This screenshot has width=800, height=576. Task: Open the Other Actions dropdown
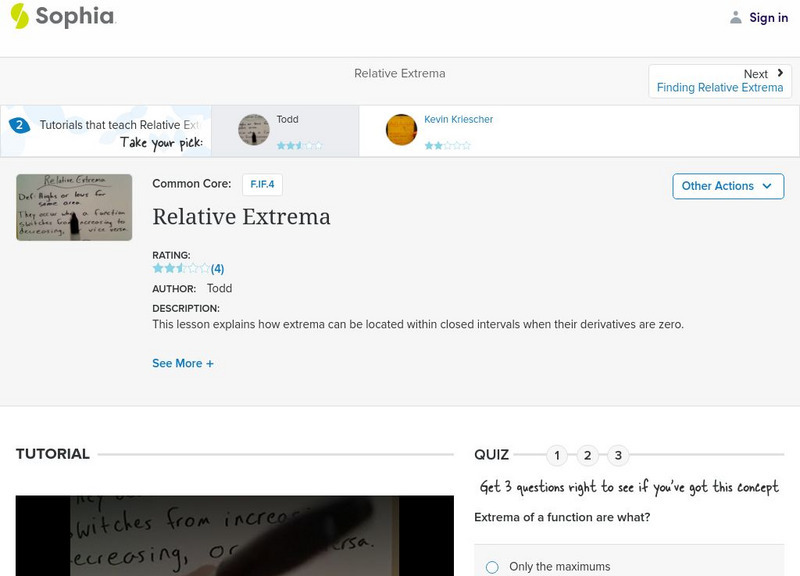[727, 186]
